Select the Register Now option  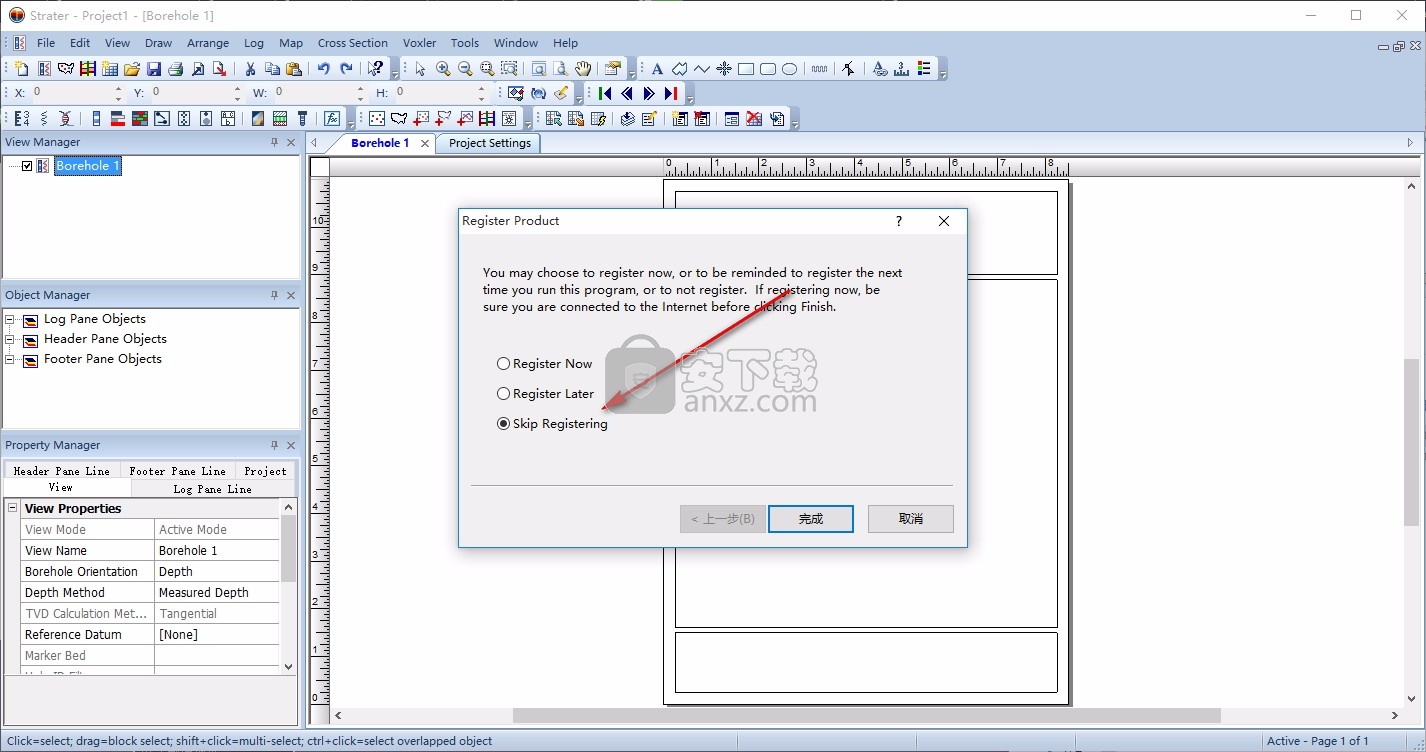545,364
